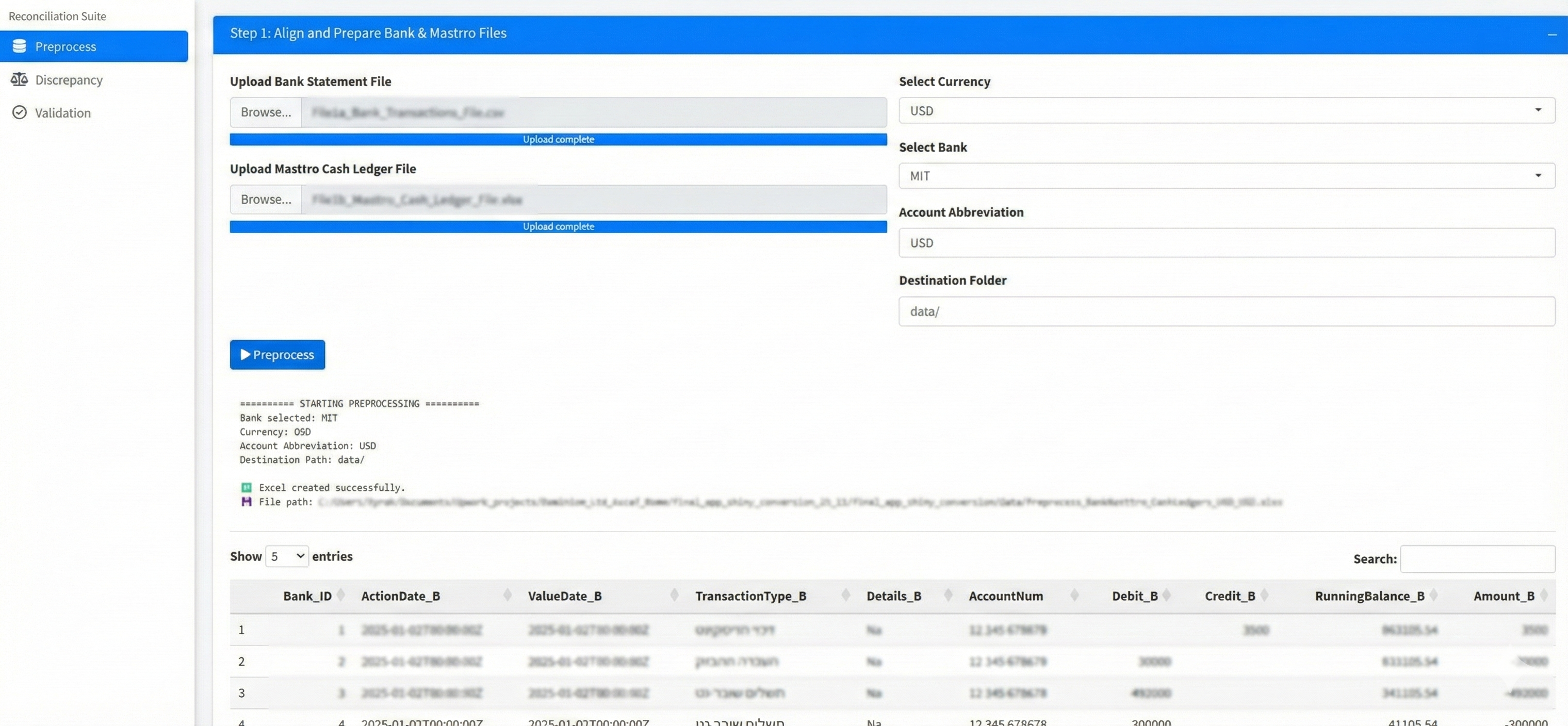The height and width of the screenshot is (726, 1568).
Task: Sort the Bank_ID column using its sort arrows
Action: point(340,596)
